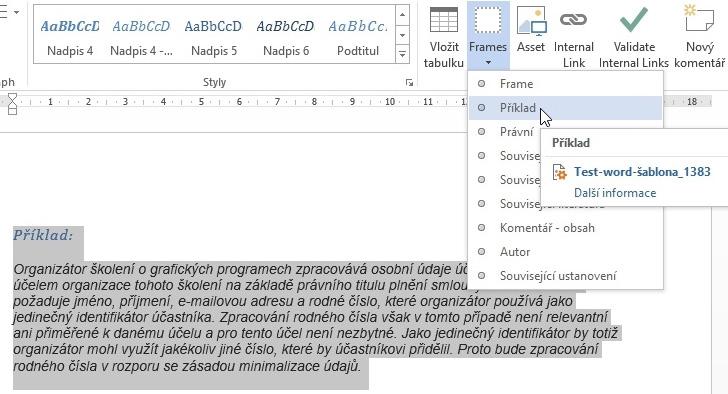728x394 pixels.
Task: Click the Internal Link chain icon
Action: pos(573,19)
